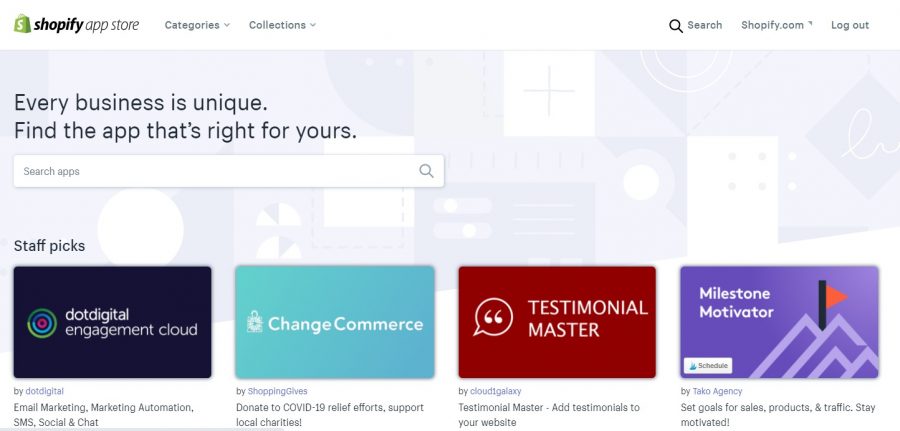Expand the Collections dropdown menu
The image size is (900, 431).
click(x=282, y=25)
